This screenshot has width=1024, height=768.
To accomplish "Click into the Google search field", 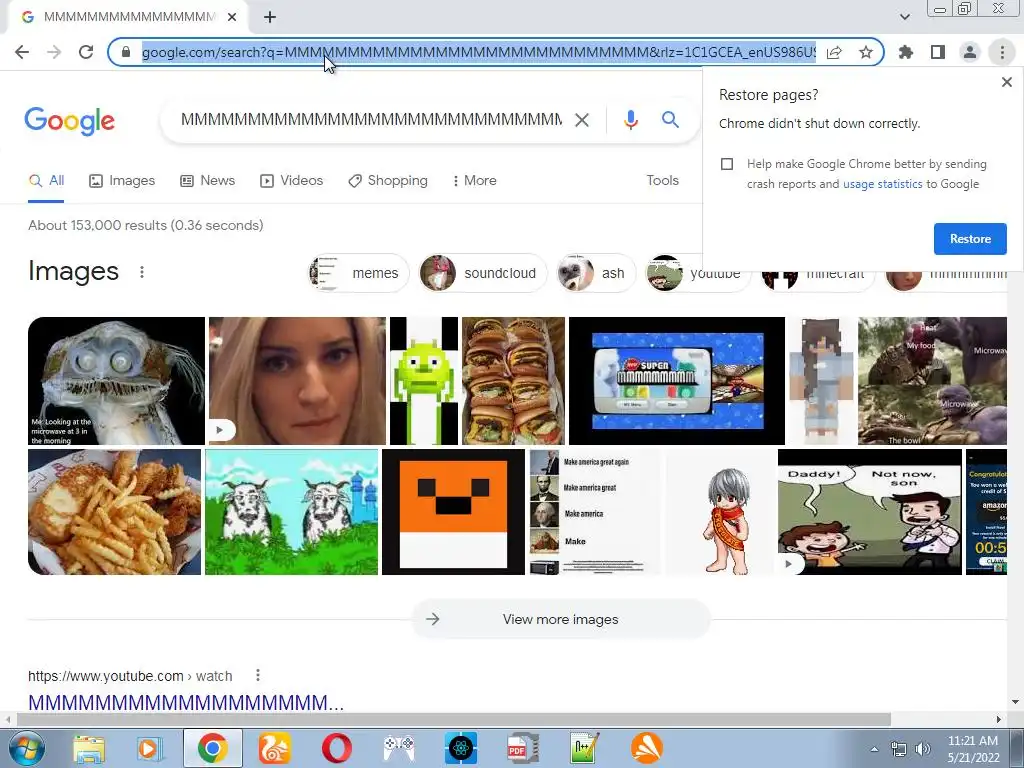I will 371,120.
